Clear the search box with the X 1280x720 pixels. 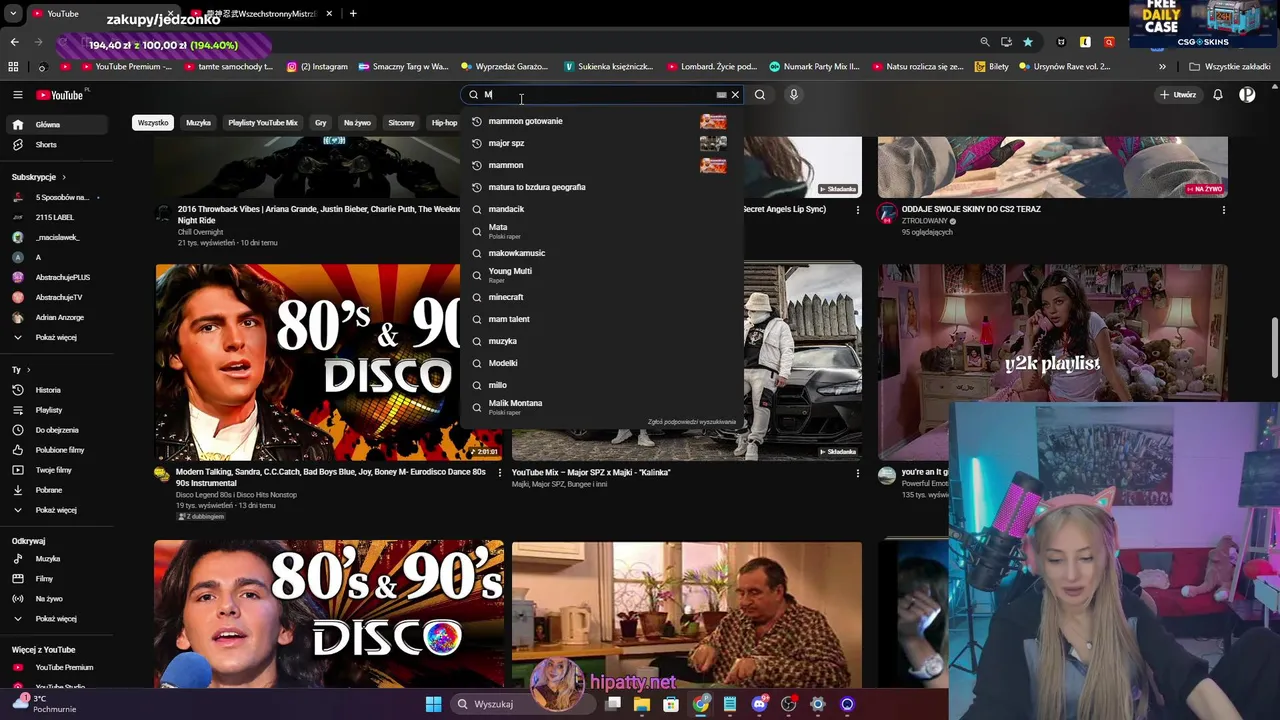pyautogui.click(x=735, y=95)
